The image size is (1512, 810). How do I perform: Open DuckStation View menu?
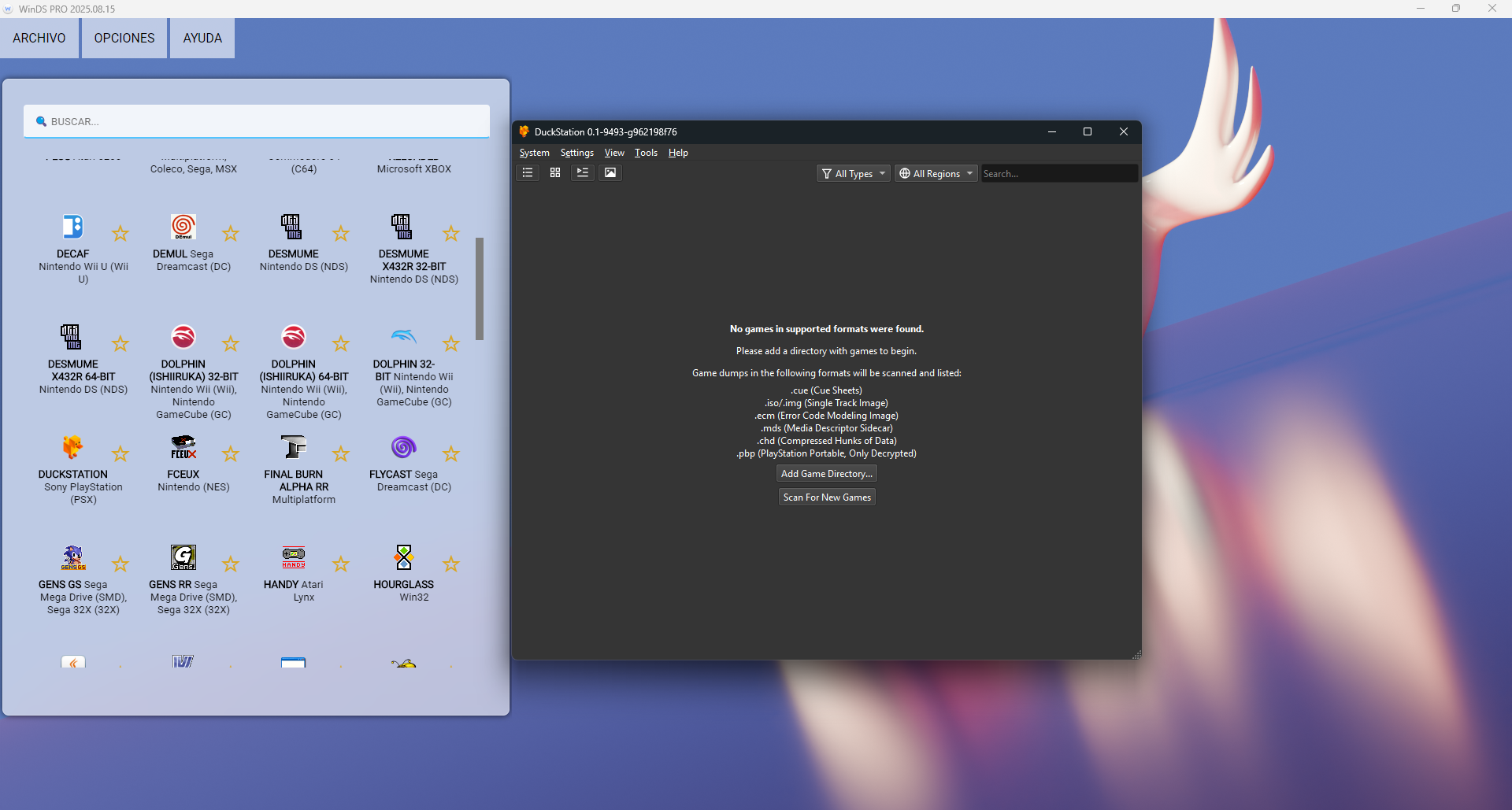pyautogui.click(x=614, y=153)
